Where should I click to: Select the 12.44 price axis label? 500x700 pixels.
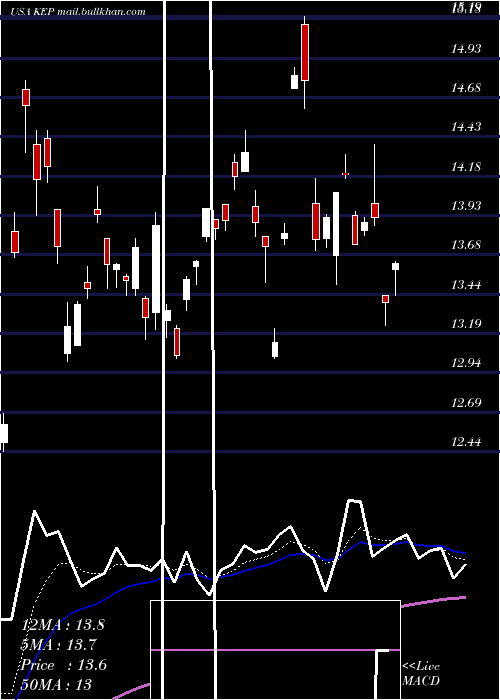[x=466, y=442]
